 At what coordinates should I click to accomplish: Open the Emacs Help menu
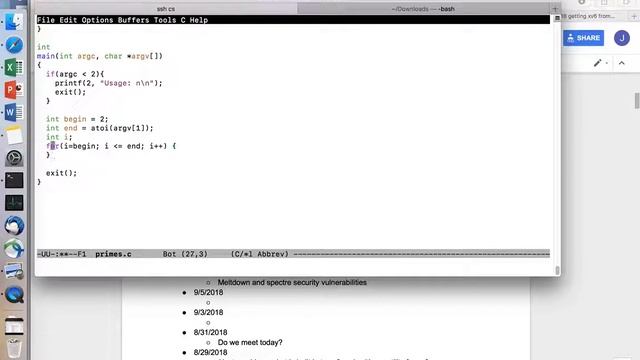point(199,20)
